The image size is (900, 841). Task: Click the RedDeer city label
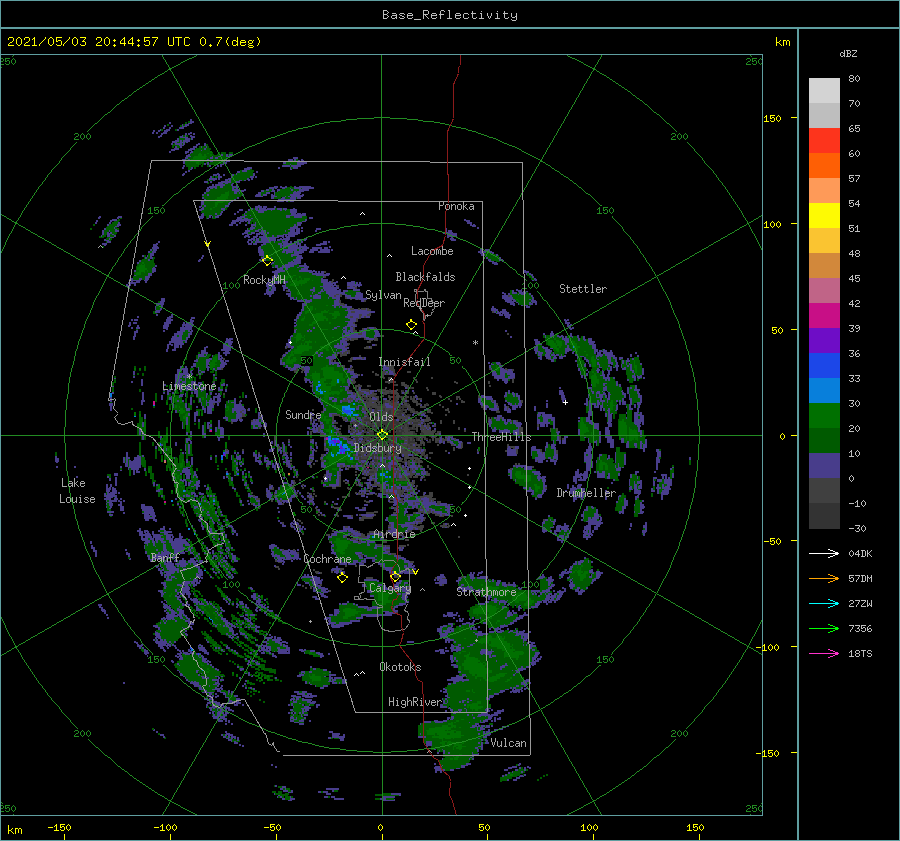424,303
